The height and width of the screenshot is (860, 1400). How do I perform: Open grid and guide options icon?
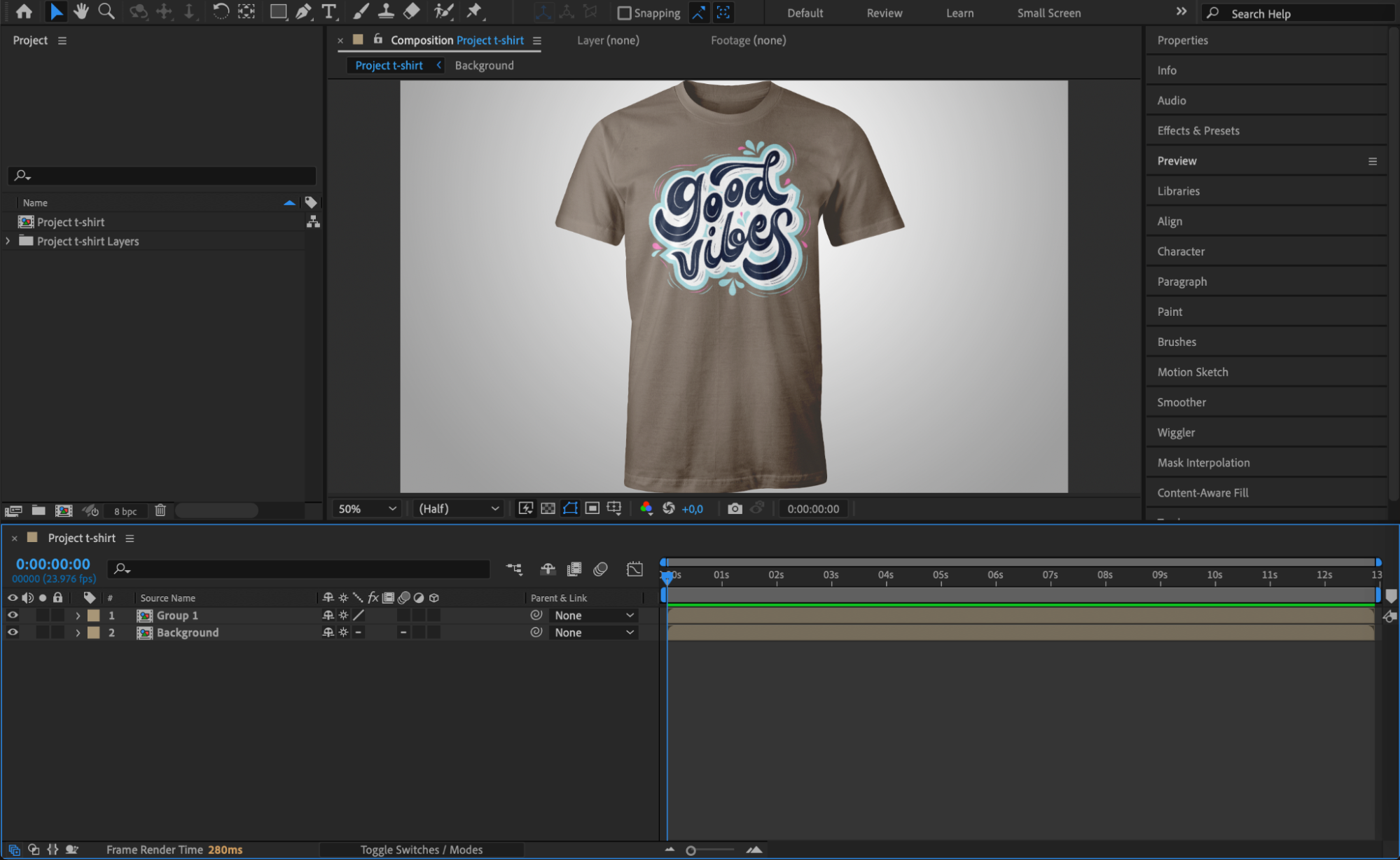tap(614, 508)
